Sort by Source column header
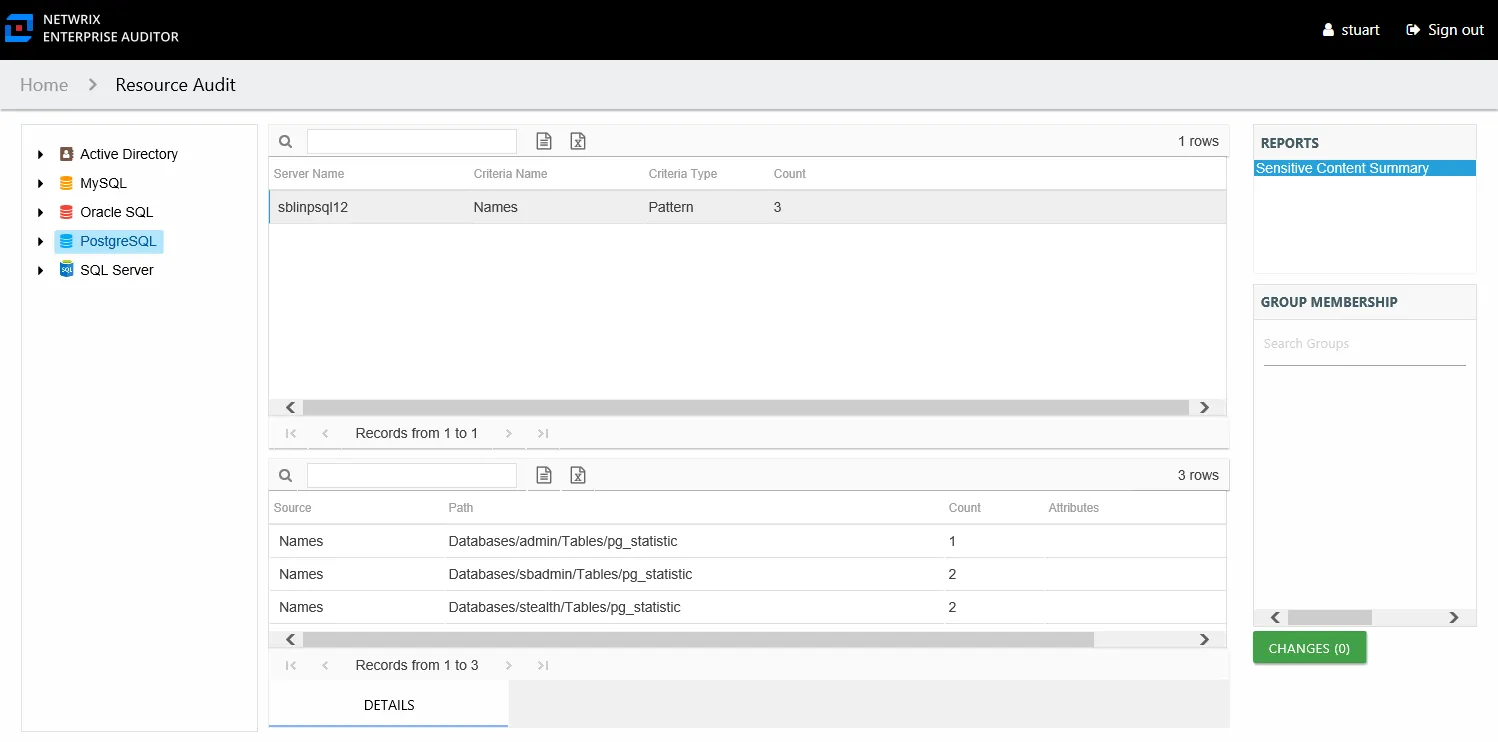This screenshot has height=742, width=1498. pyautogui.click(x=293, y=508)
